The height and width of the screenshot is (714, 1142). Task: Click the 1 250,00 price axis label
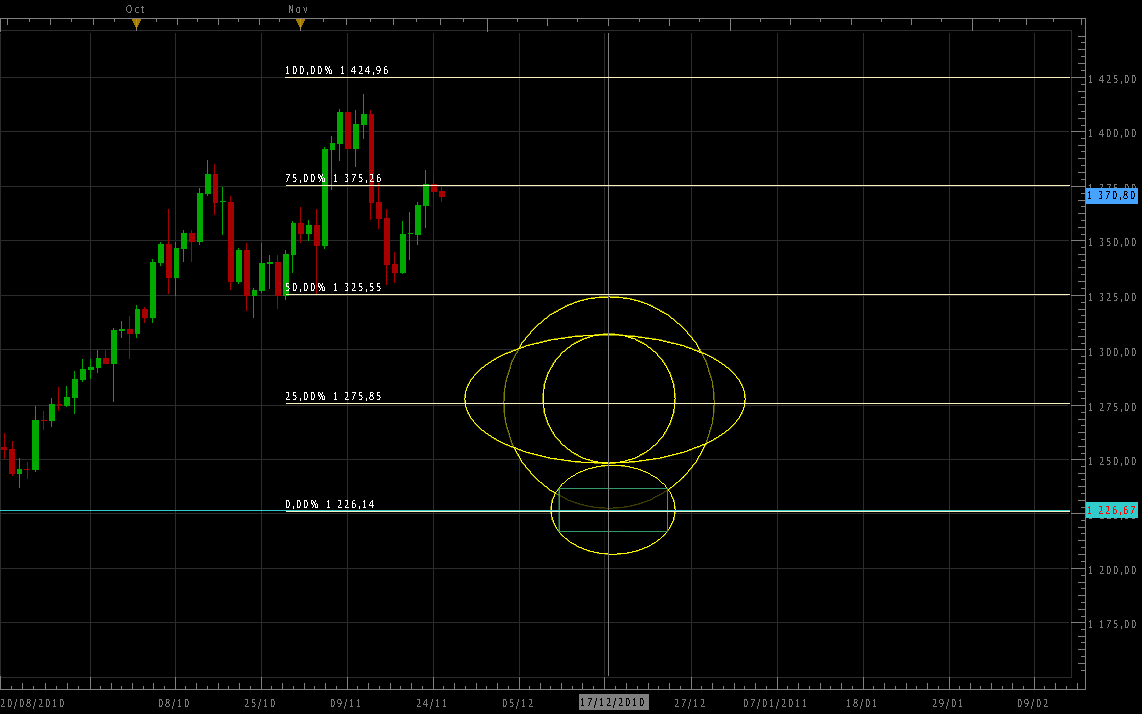pos(1112,461)
